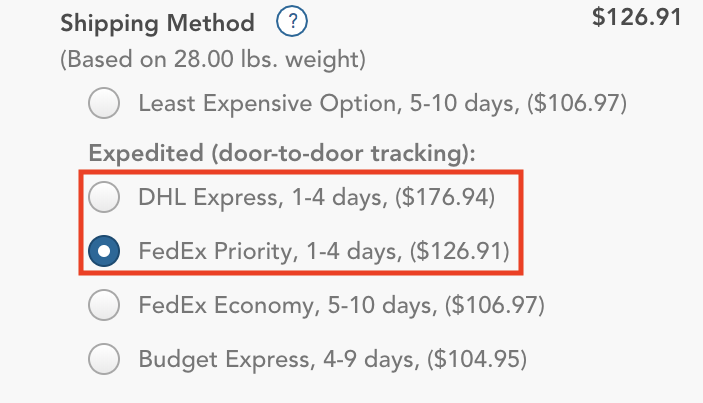Click the 'Expedited (door-to-door tracking)' heading

point(282,153)
